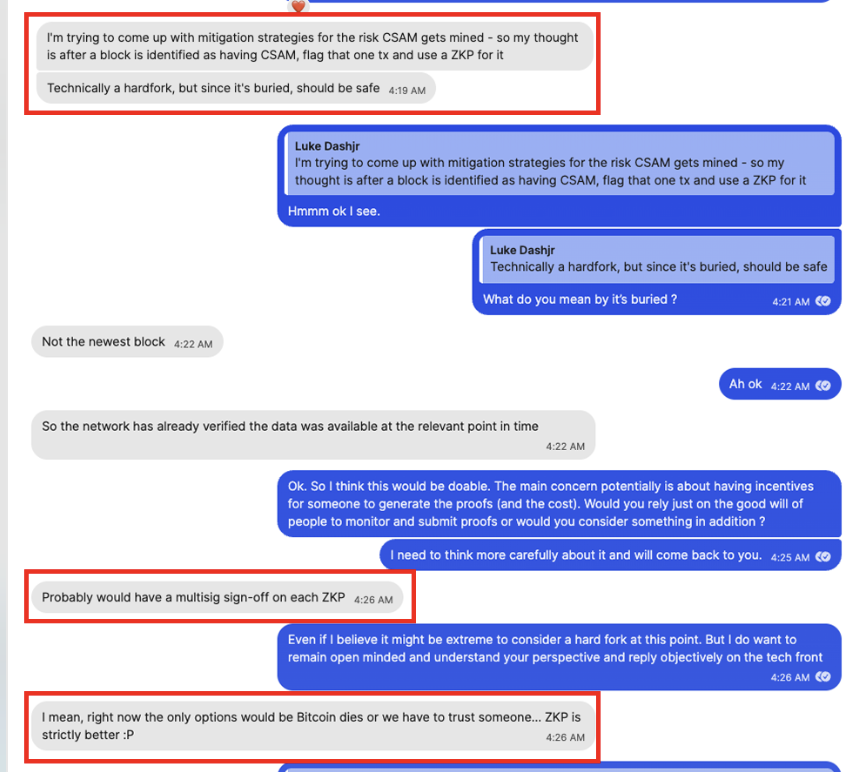Open quoted reply about CSAM mitigation strategies
The height and width of the screenshot is (772, 854).
[560, 163]
